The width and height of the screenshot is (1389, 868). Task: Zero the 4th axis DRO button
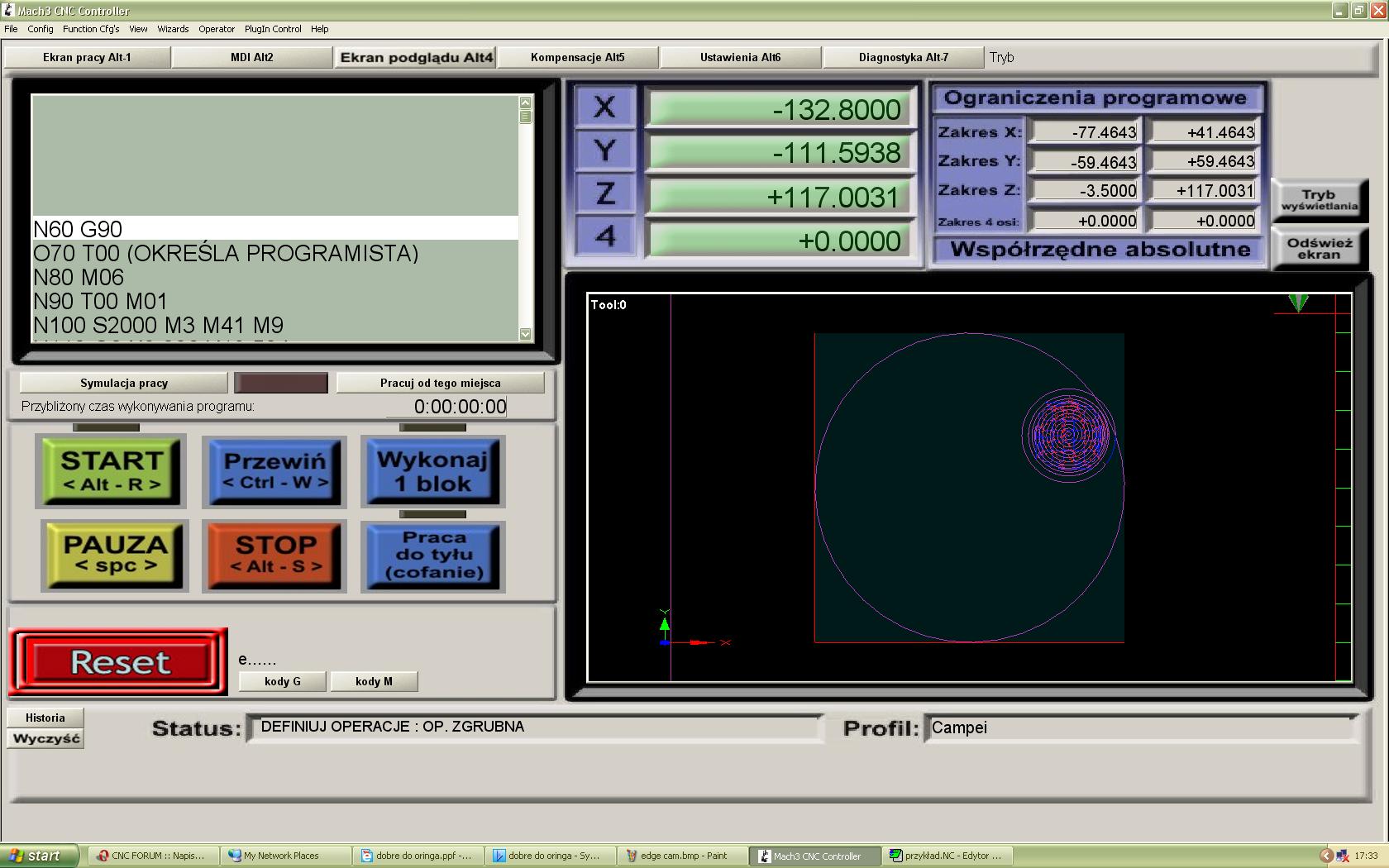pos(605,236)
